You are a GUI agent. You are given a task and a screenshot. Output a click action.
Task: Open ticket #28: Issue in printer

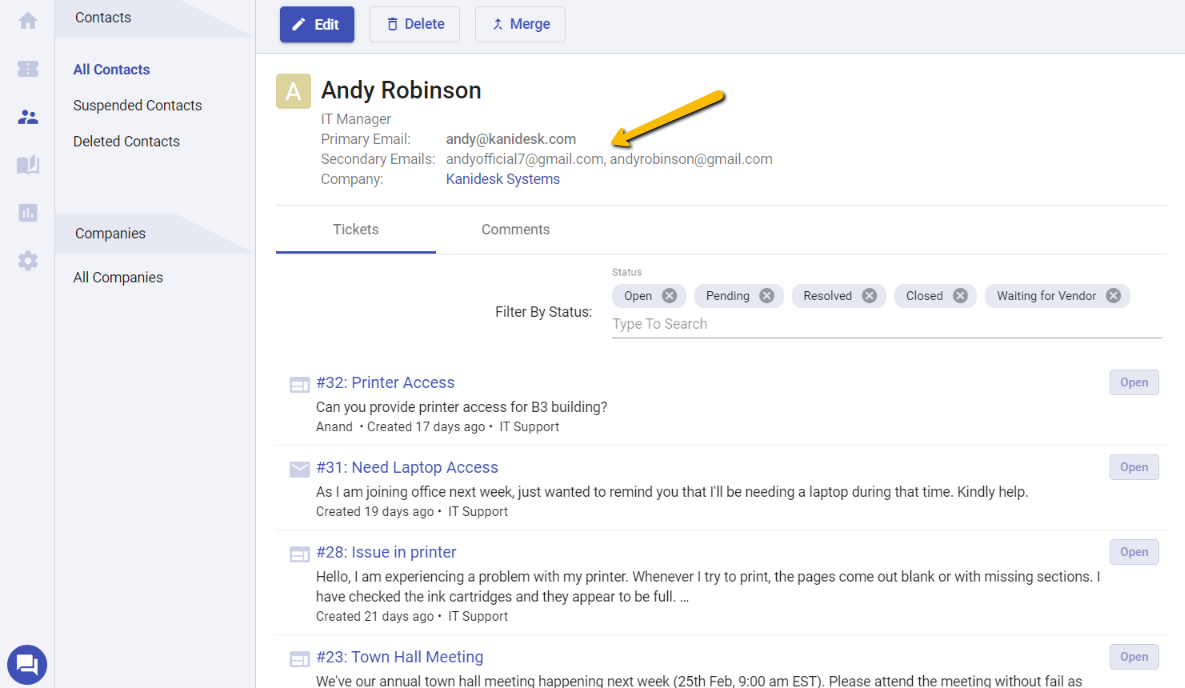386,551
